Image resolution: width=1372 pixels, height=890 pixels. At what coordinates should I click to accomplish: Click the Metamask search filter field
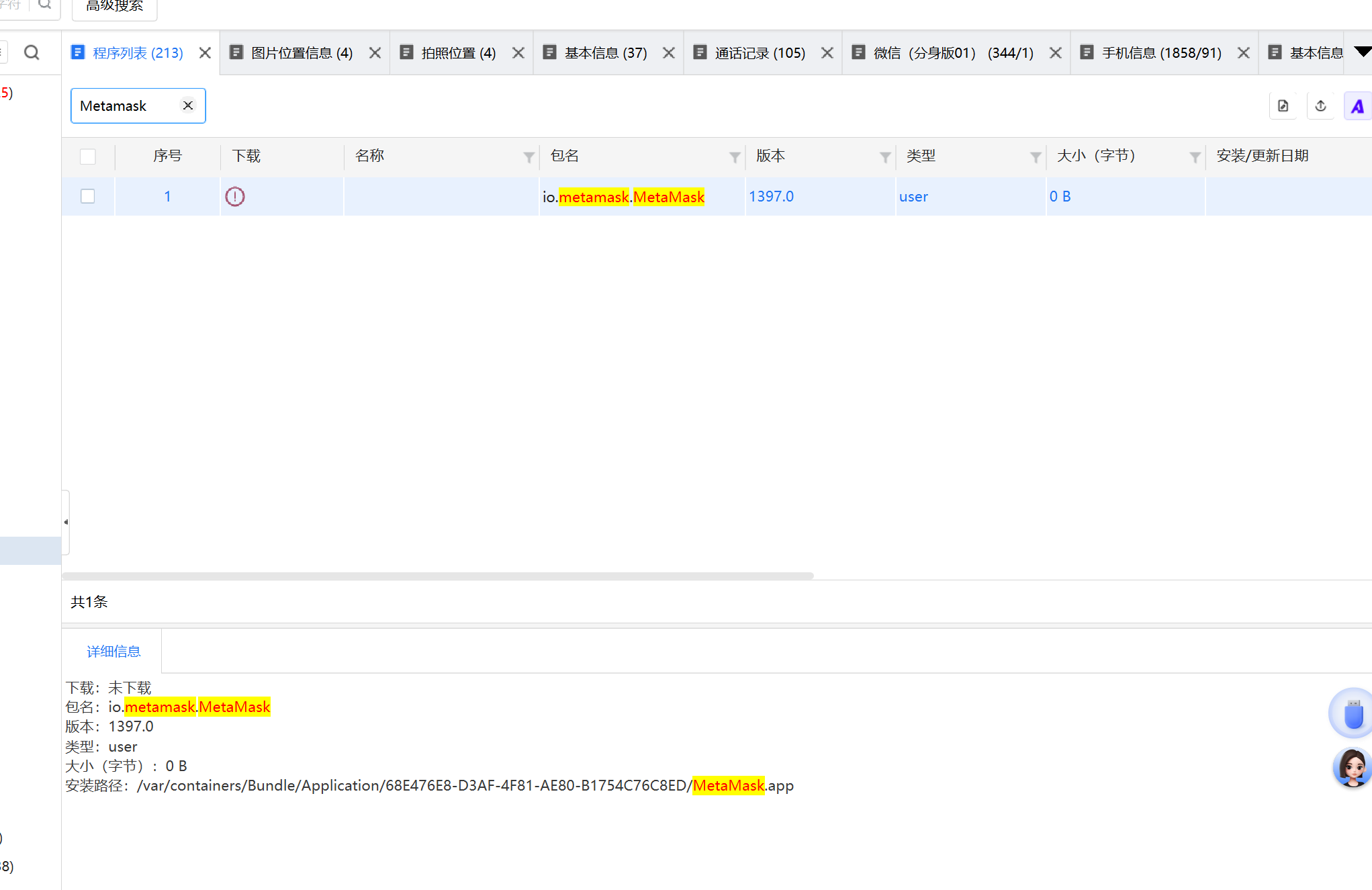point(138,105)
